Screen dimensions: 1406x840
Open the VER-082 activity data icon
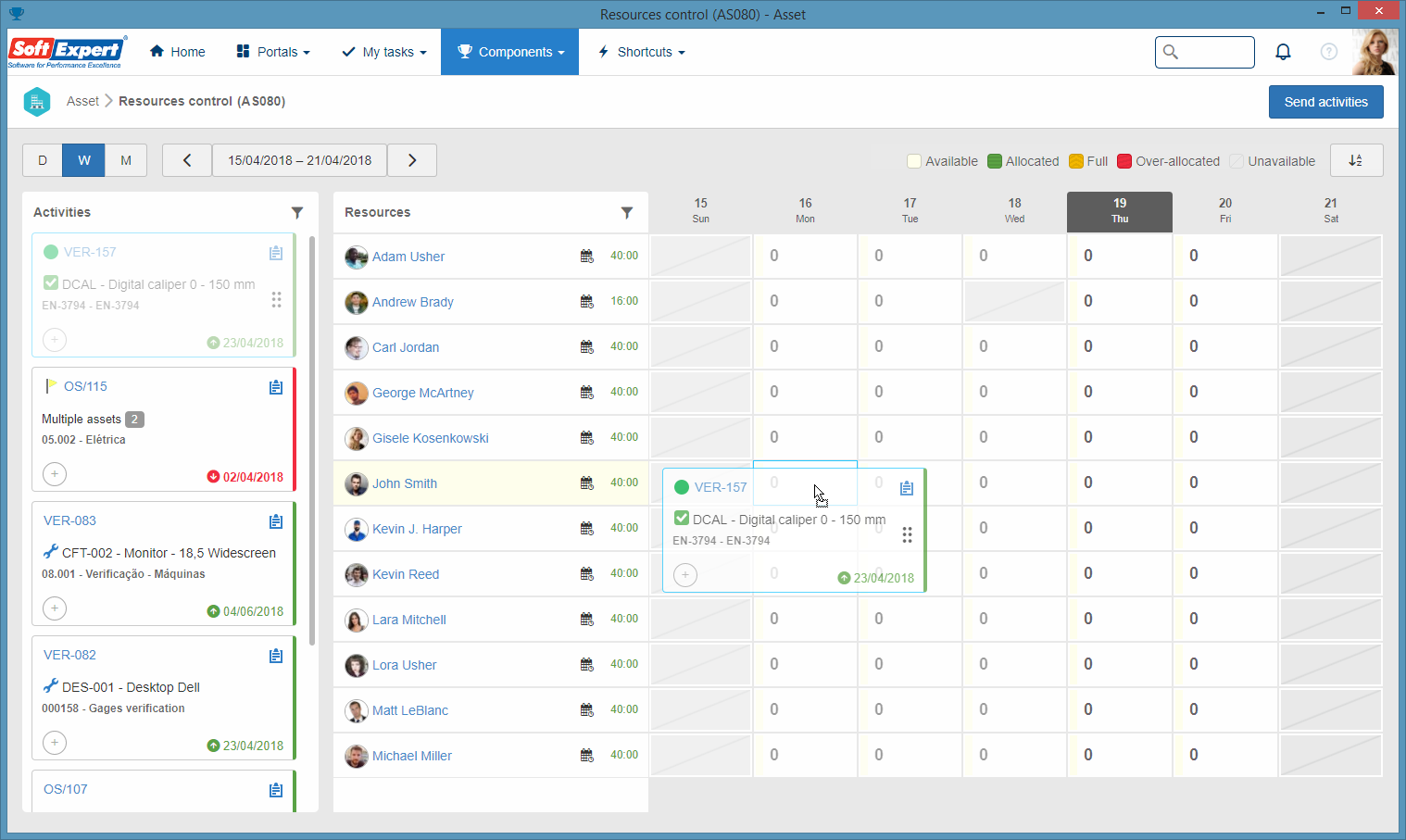click(276, 656)
